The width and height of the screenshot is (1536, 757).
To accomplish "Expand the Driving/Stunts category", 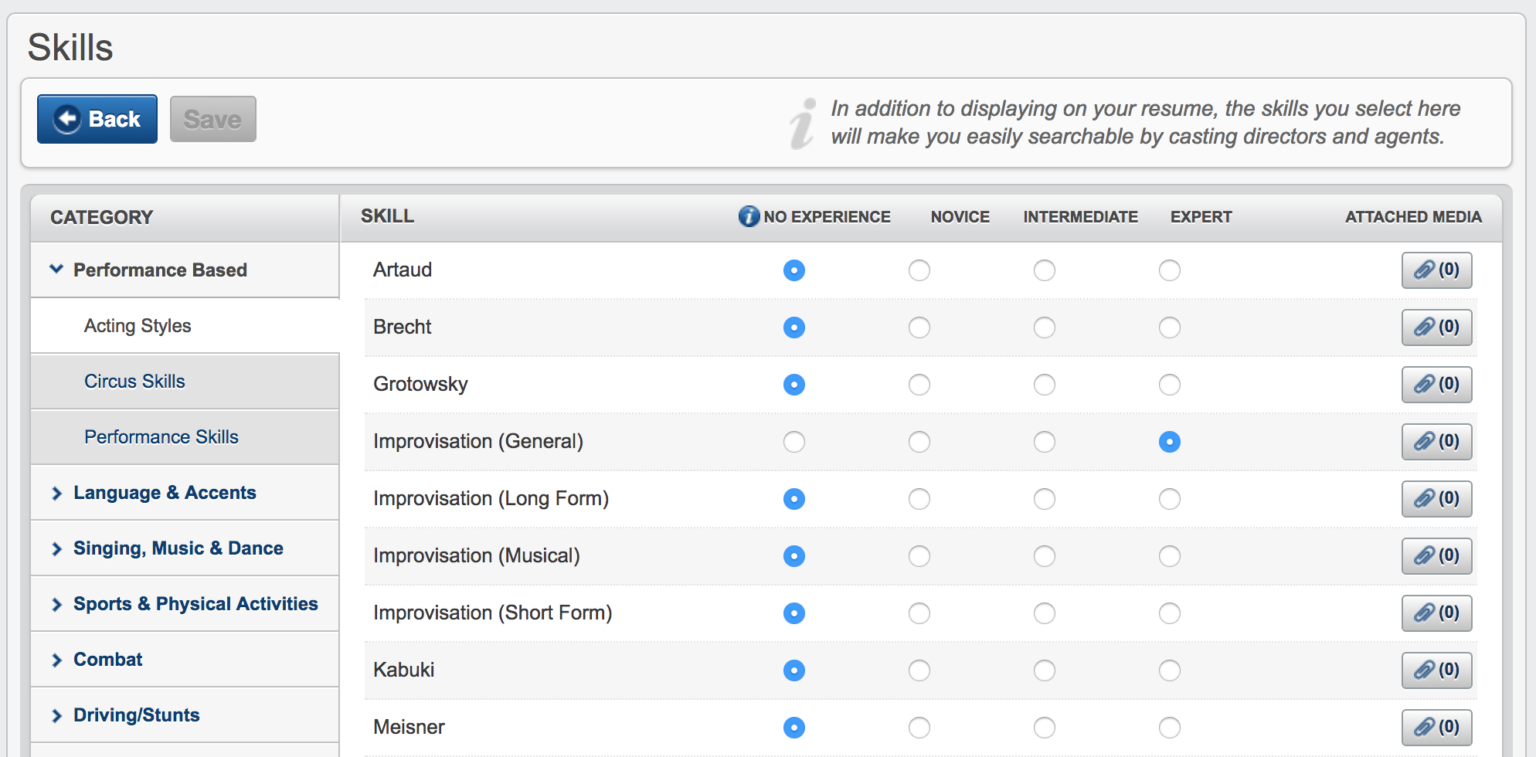I will 136,715.
